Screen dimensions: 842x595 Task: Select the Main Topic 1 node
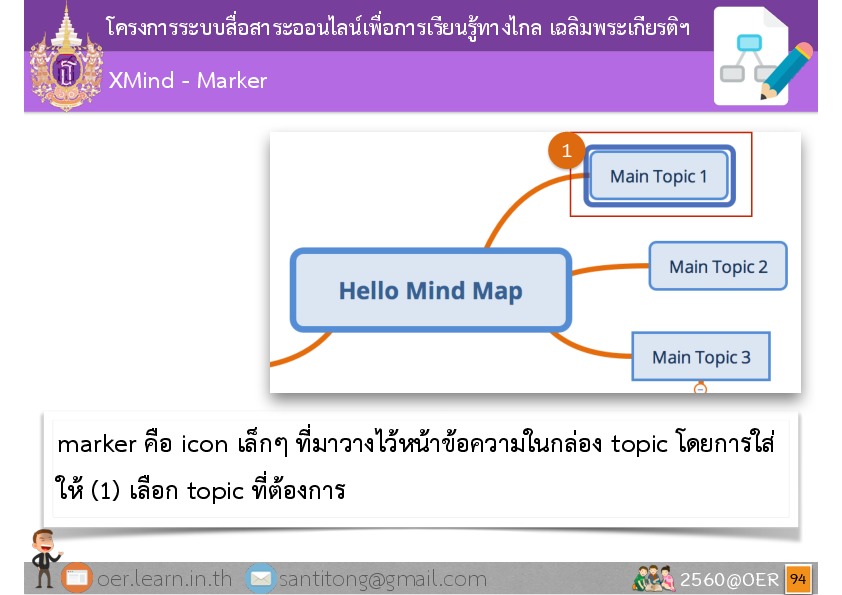(659, 177)
